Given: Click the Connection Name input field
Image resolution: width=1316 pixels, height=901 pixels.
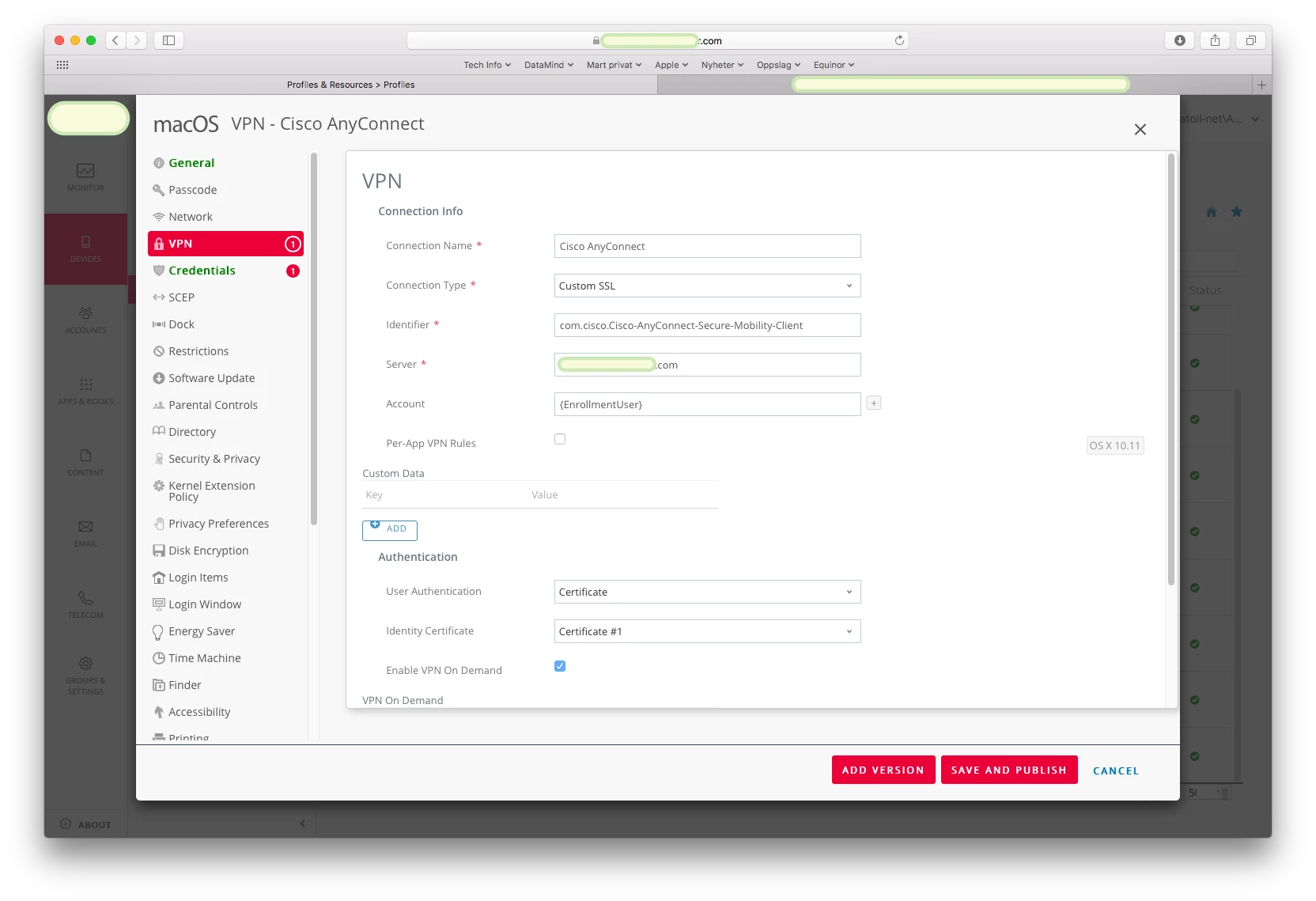Looking at the screenshot, I should pyautogui.click(x=707, y=246).
